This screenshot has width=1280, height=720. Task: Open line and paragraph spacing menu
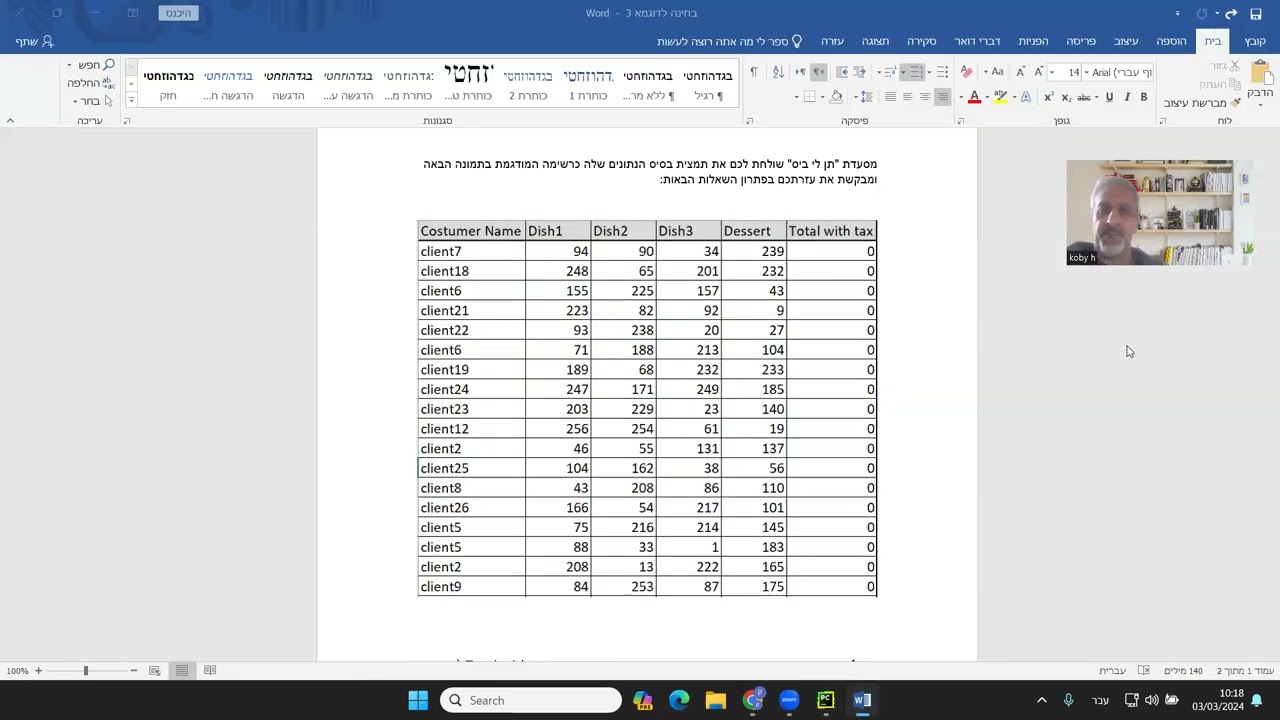coord(865,97)
